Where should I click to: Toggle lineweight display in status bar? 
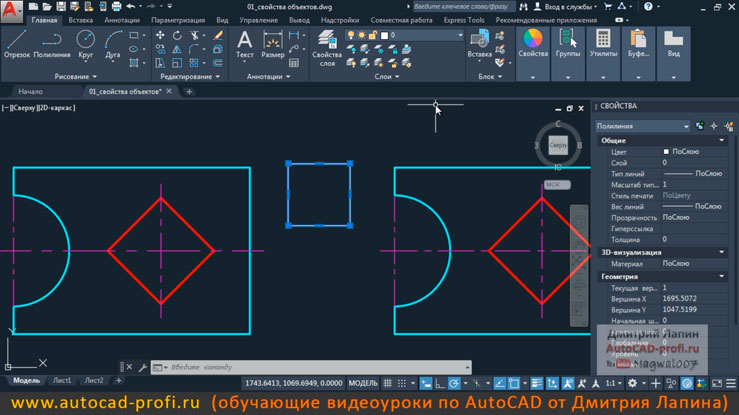click(x=536, y=383)
